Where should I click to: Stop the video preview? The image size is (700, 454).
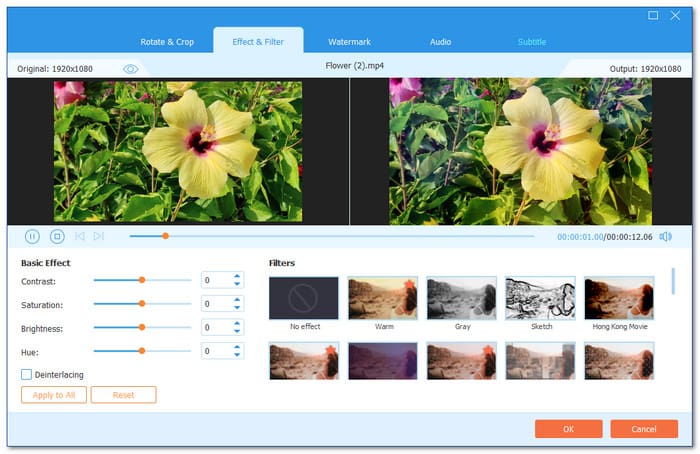[x=57, y=237]
